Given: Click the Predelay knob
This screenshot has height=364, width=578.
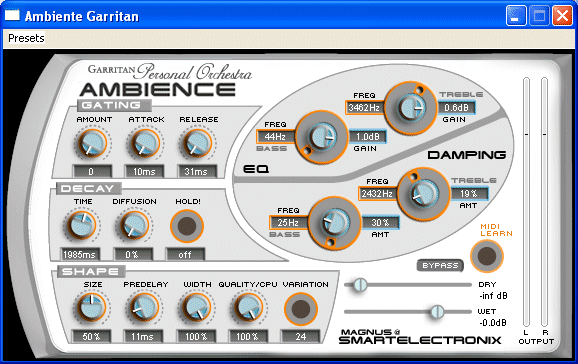Looking at the screenshot, I should [x=143, y=308].
